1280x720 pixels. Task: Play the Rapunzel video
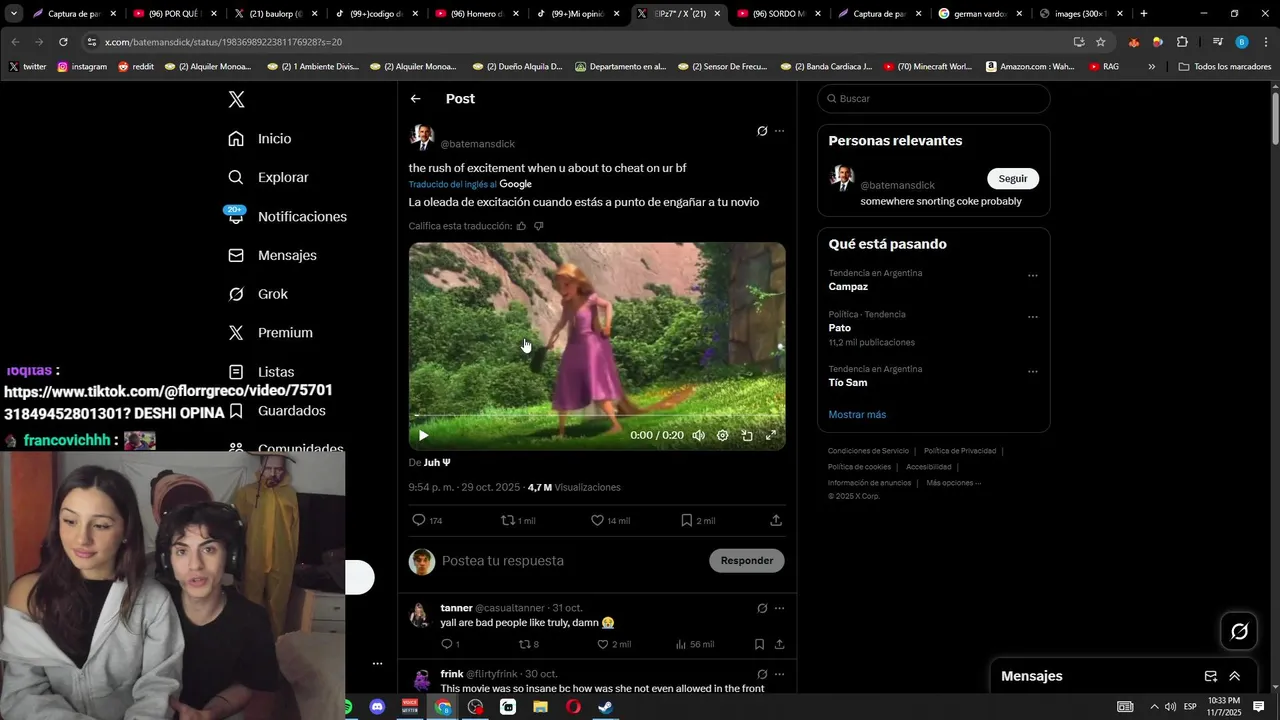(x=423, y=435)
